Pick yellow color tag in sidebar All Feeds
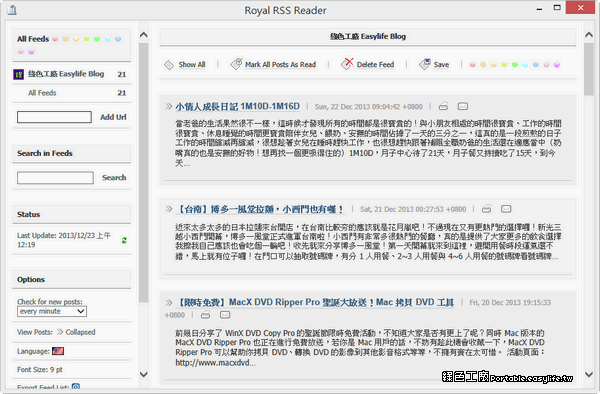The width and height of the screenshot is (600, 394). pos(76,39)
